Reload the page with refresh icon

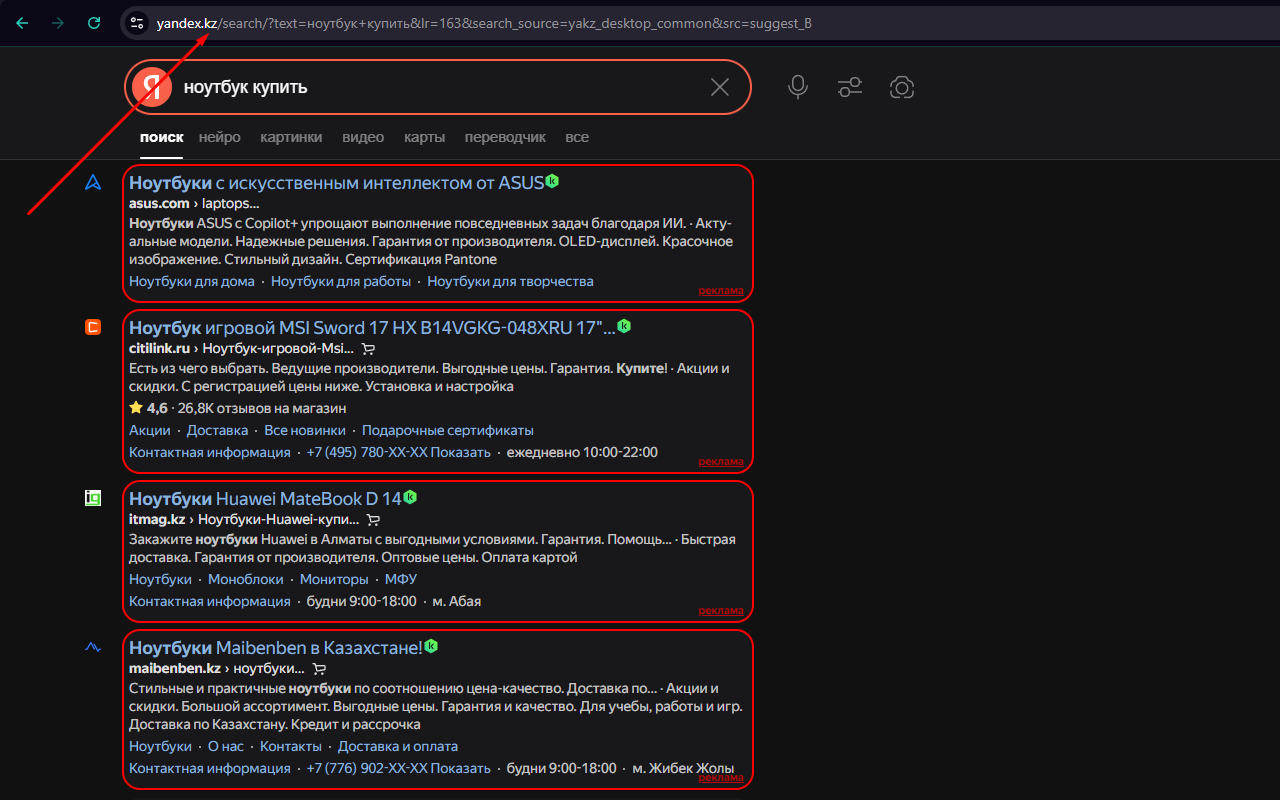coord(95,22)
